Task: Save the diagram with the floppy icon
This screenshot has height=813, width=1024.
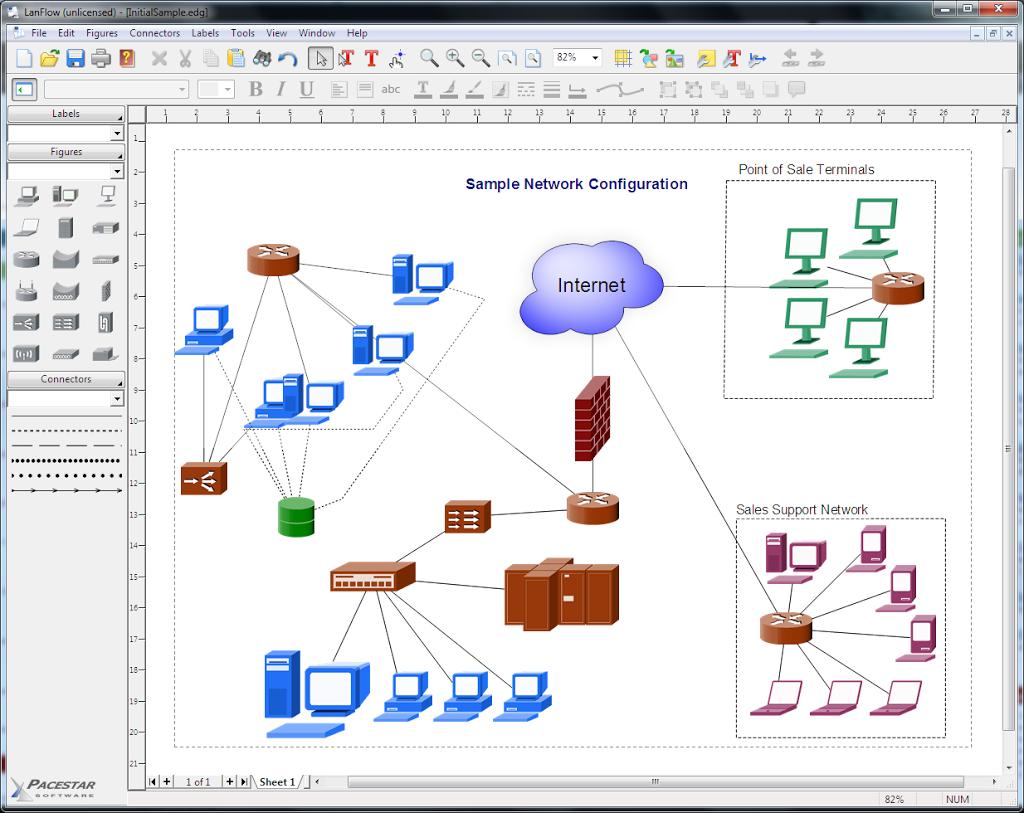Action: 75,59
